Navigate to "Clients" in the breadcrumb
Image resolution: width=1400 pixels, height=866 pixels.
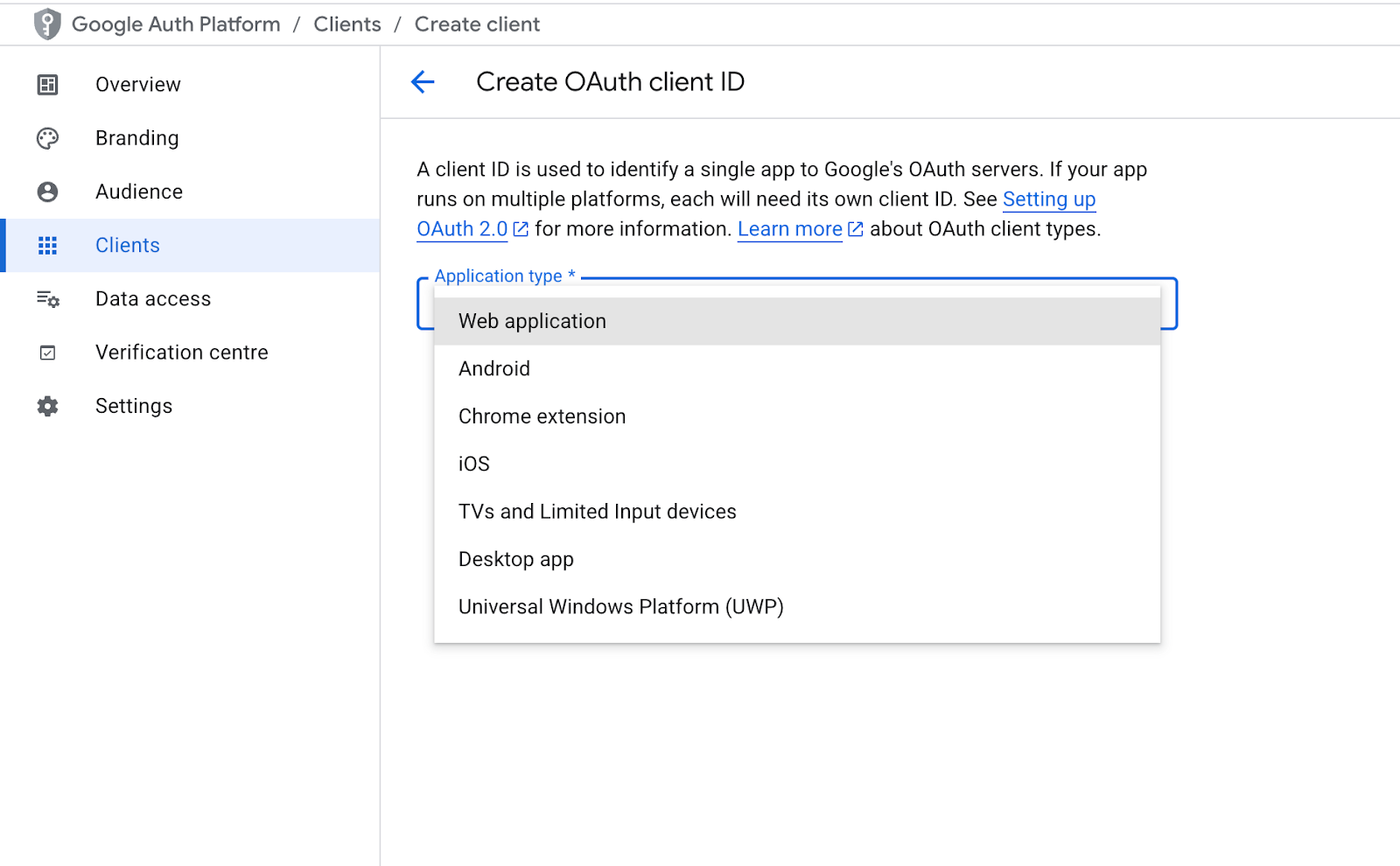(x=346, y=24)
